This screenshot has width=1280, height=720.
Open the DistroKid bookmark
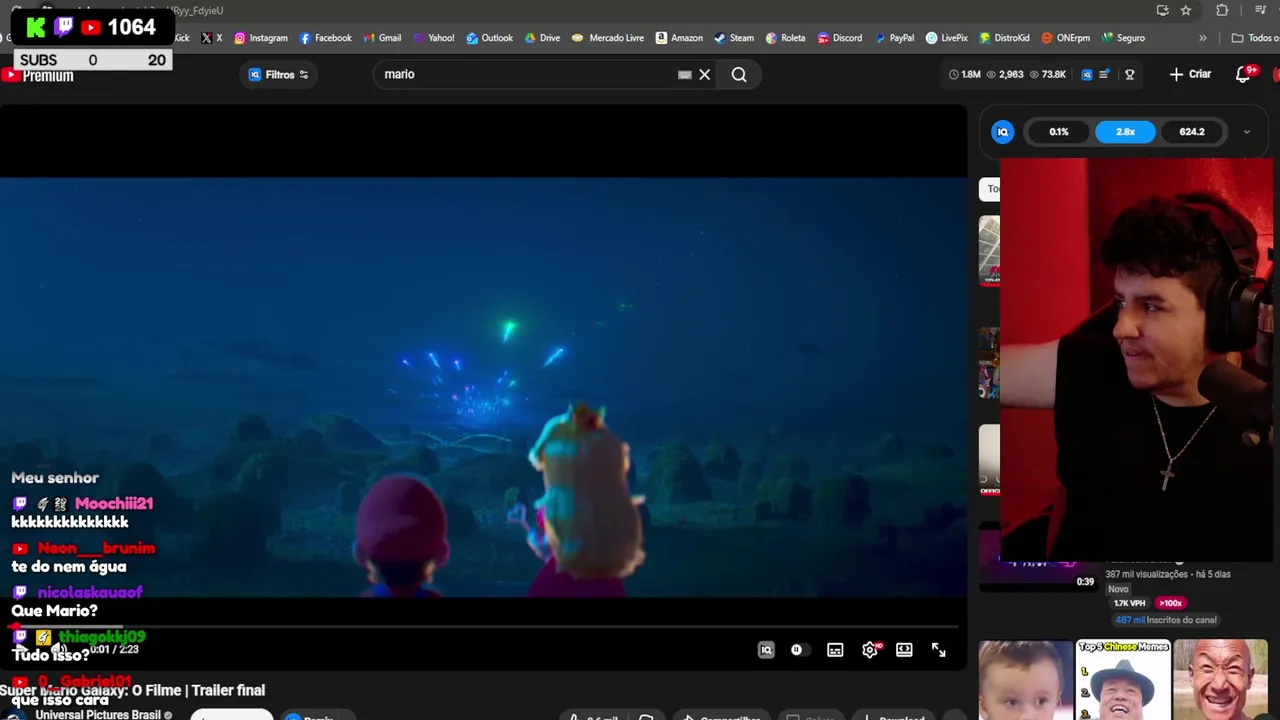pyautogui.click(x=1004, y=38)
